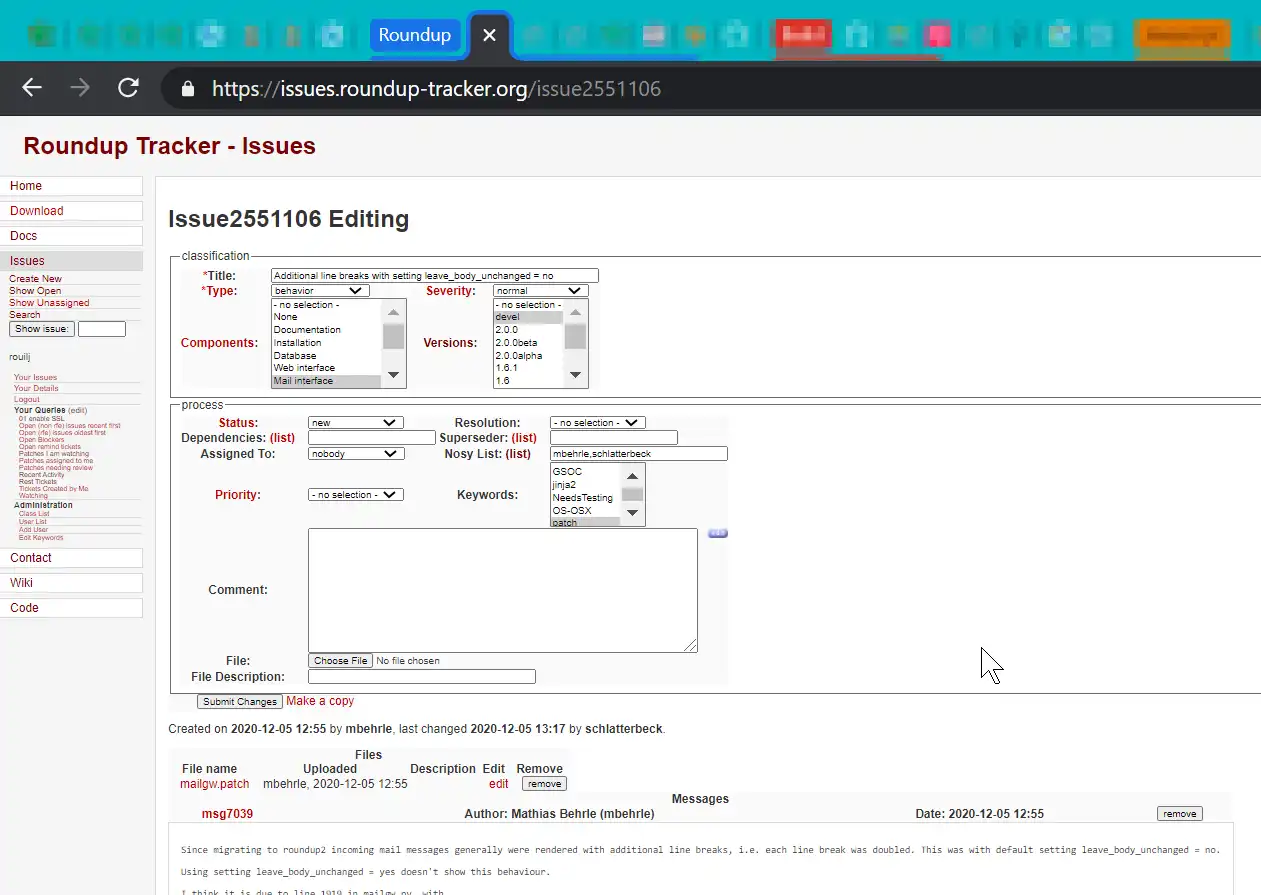Viewport: 1261px width, 895px height.
Task: Open the Home menu item
Action: [71, 186]
